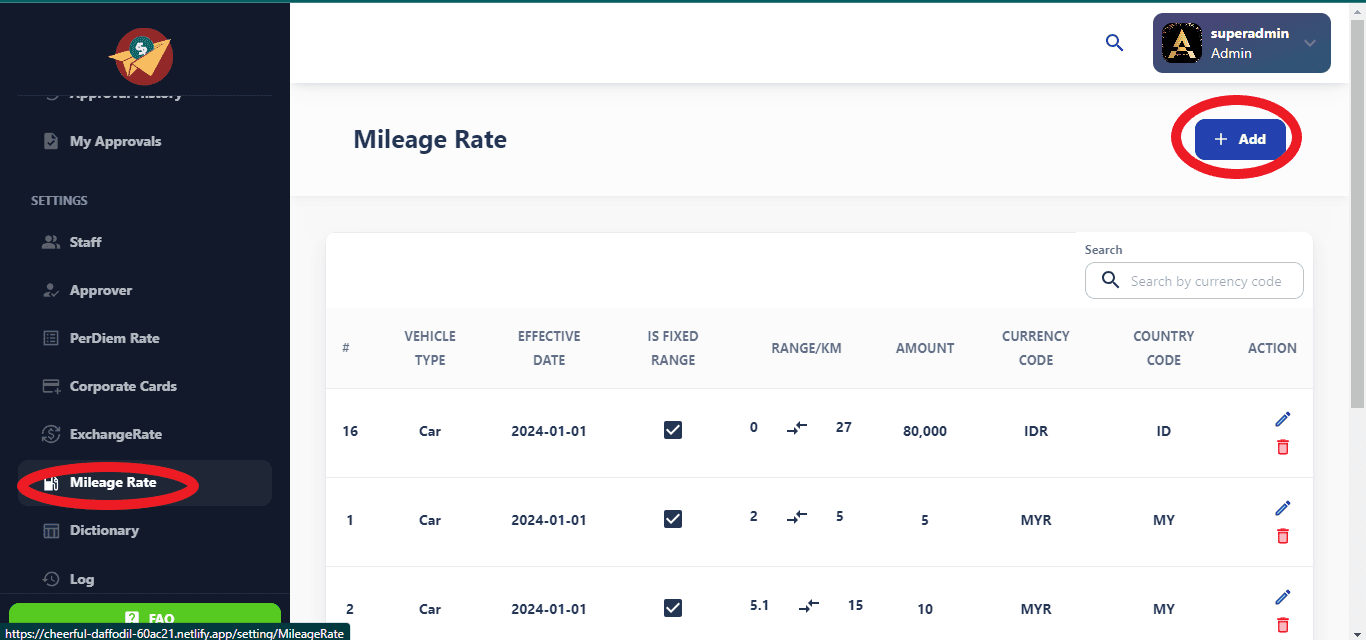Open the Dictionary settings page
This screenshot has width=1366, height=640.
click(x=104, y=530)
